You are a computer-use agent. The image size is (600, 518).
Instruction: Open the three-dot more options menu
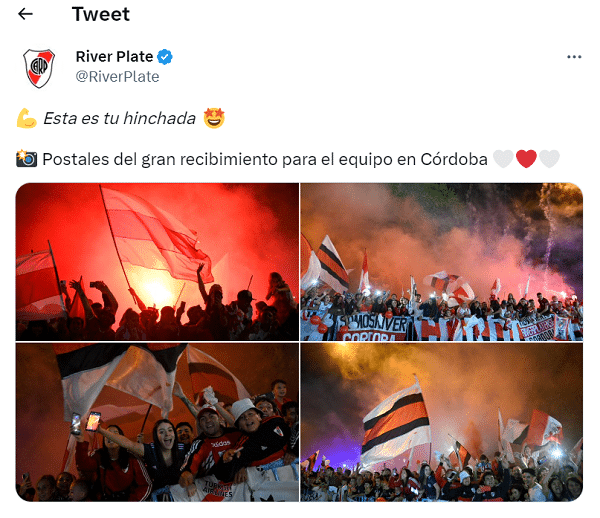[x=574, y=57]
